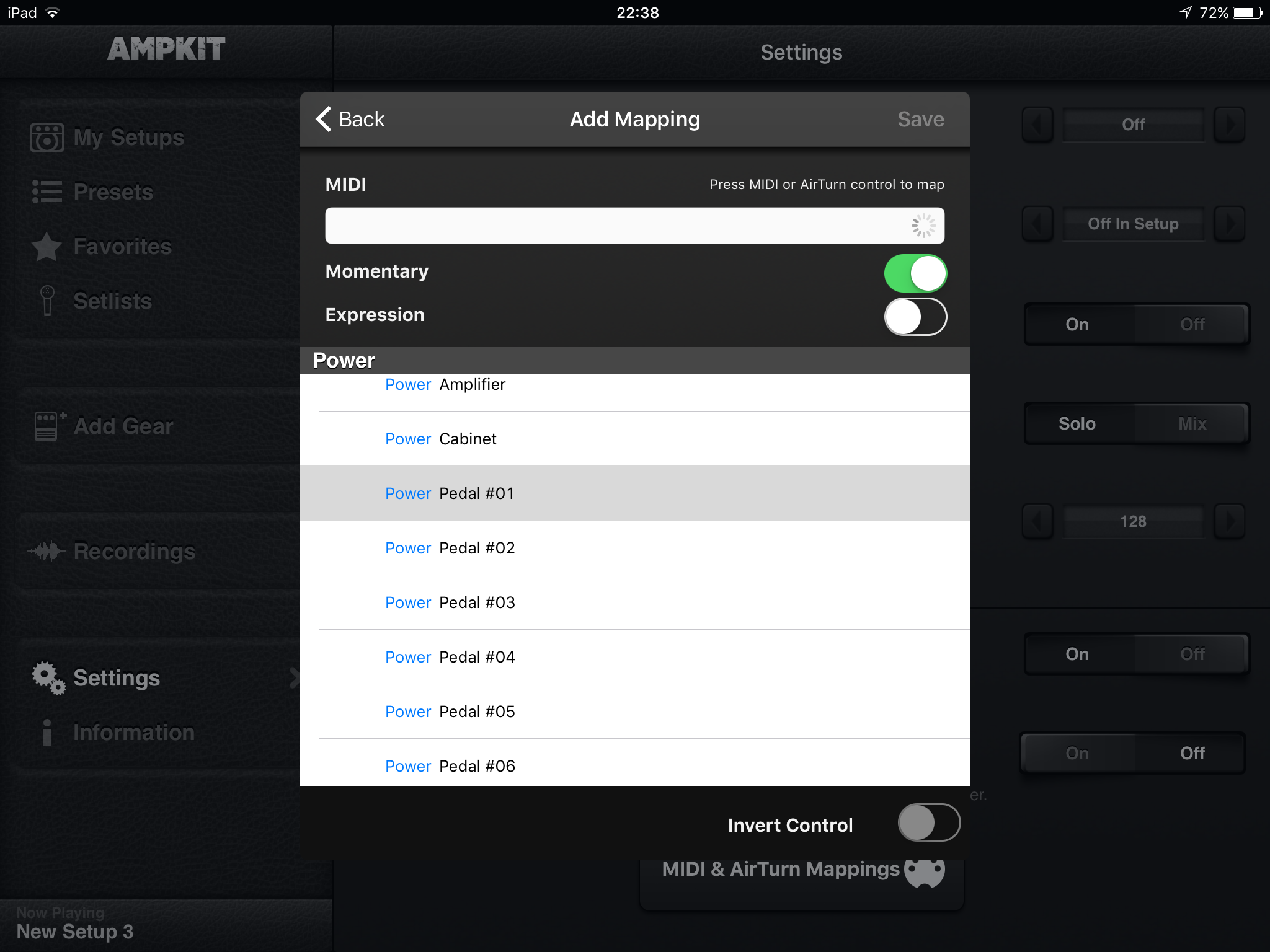This screenshot has width=1270, height=952.
Task: Click right arrow beside Off In Setup
Action: click(1229, 224)
